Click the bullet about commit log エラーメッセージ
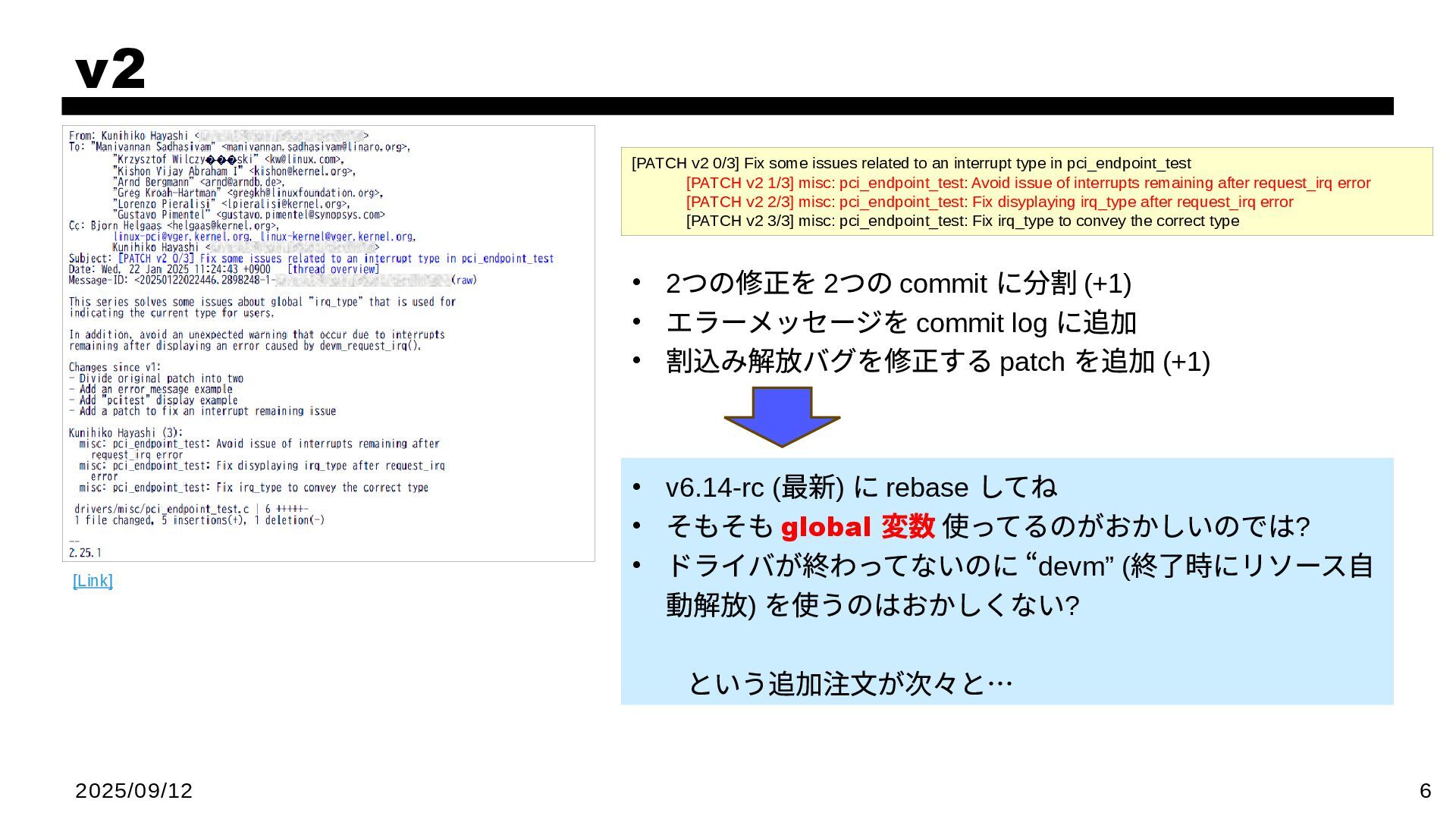 [x=900, y=323]
